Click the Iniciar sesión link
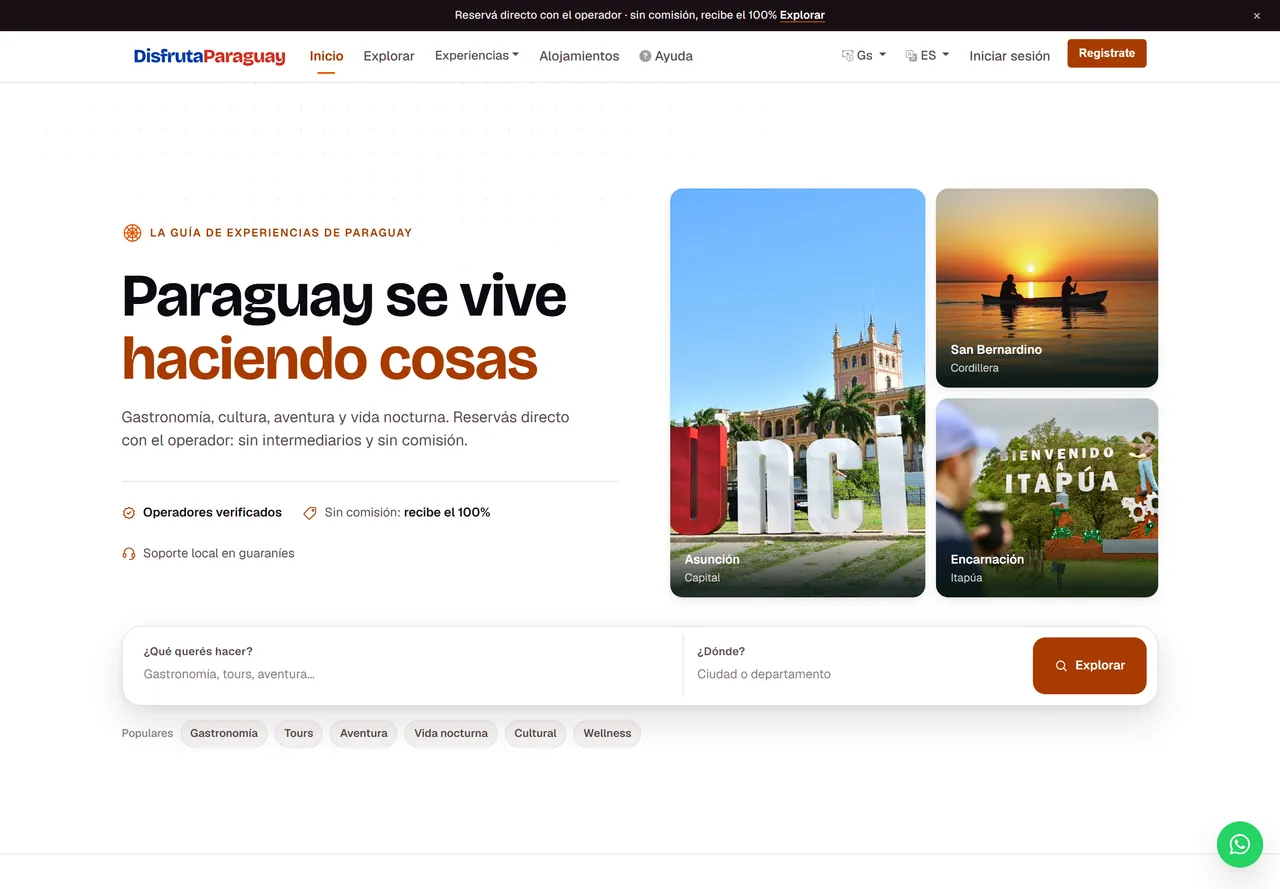 [x=1010, y=56]
